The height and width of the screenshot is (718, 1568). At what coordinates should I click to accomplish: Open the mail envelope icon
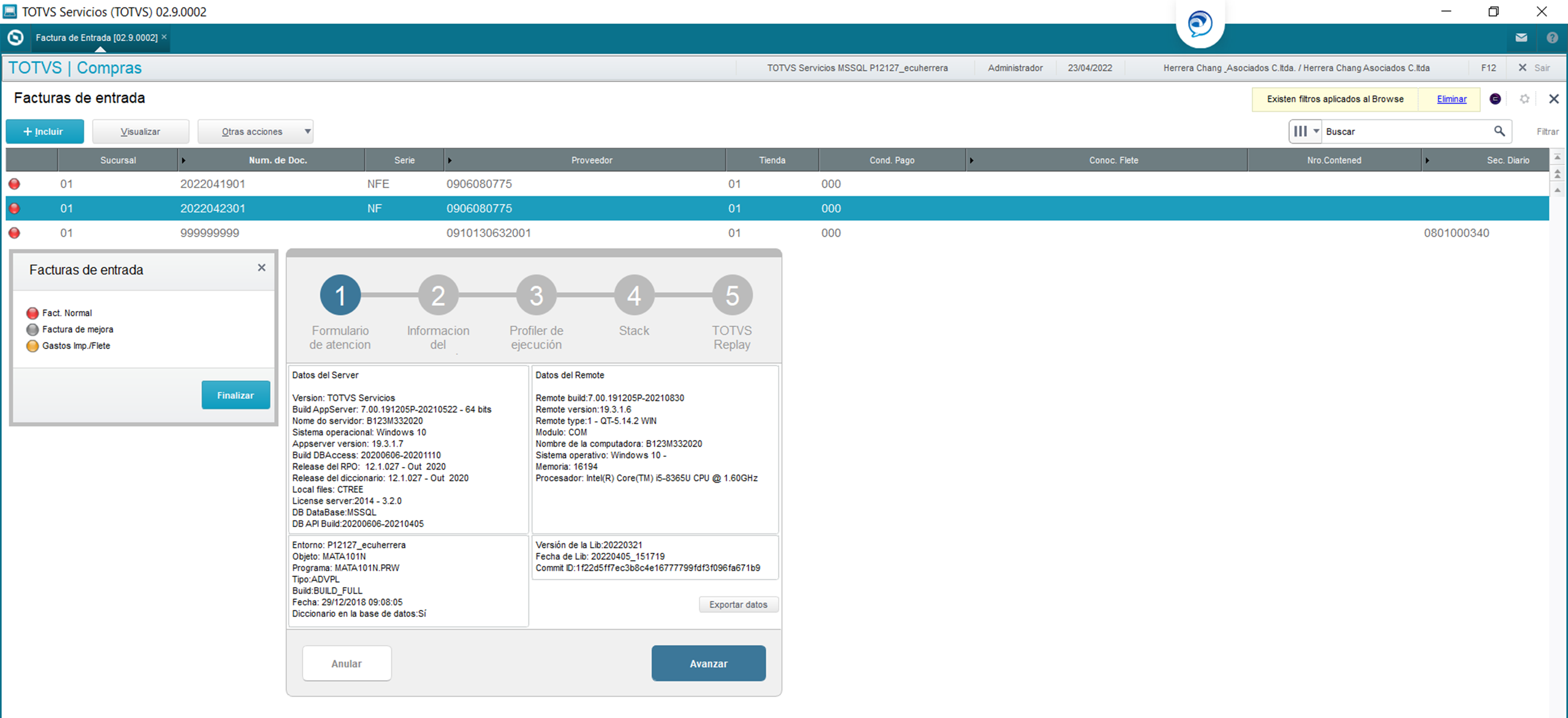coord(1521,38)
